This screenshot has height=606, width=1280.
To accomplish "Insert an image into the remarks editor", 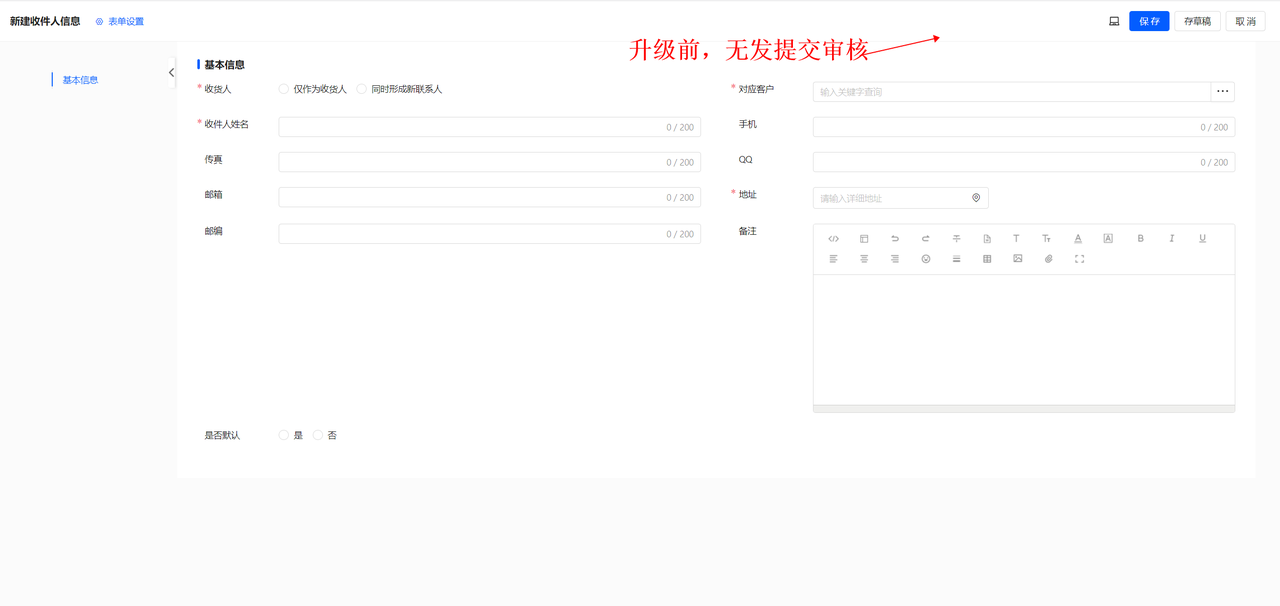I will [x=1018, y=259].
